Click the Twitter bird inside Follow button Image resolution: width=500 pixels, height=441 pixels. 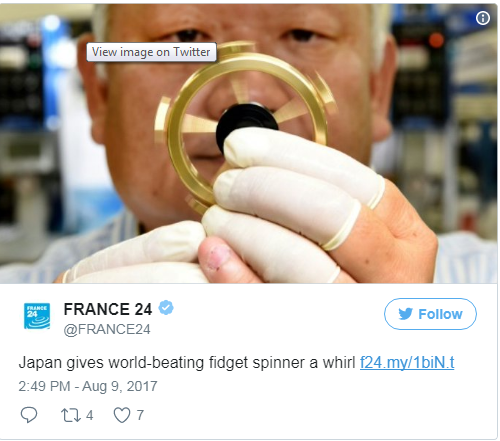tap(405, 314)
